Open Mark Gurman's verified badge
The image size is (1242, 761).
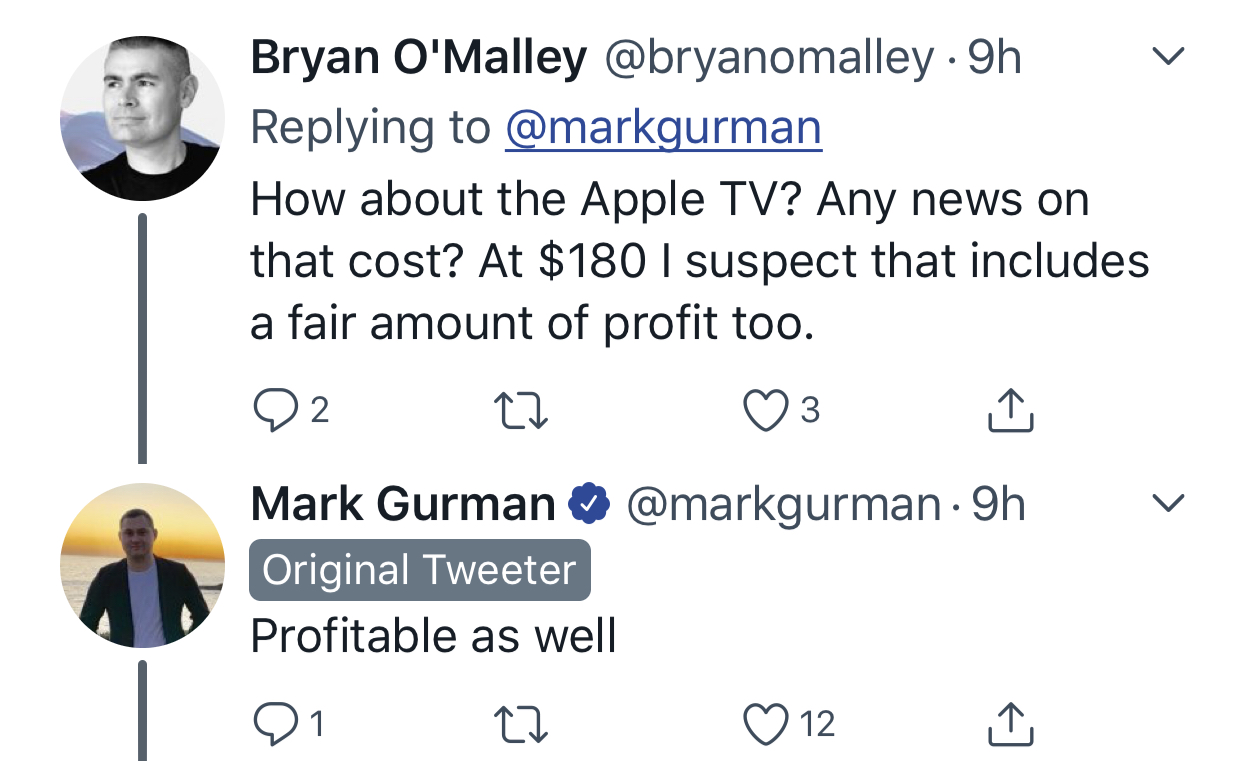589,505
